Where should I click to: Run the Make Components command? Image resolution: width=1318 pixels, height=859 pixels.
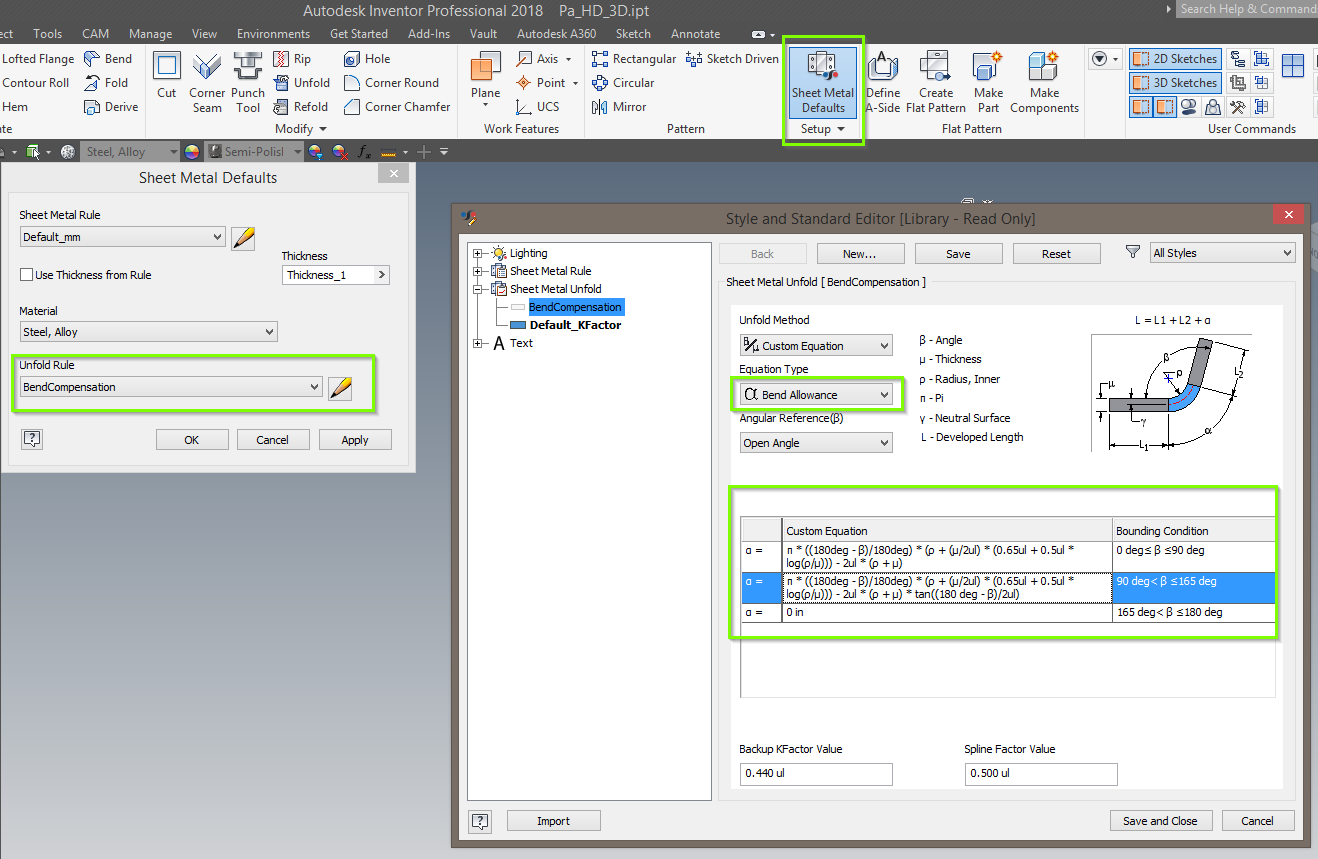(x=1044, y=82)
